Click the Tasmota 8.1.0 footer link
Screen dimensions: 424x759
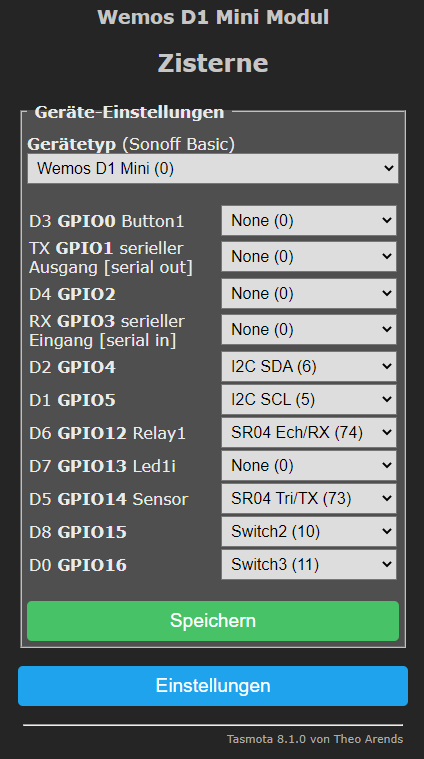click(315, 739)
